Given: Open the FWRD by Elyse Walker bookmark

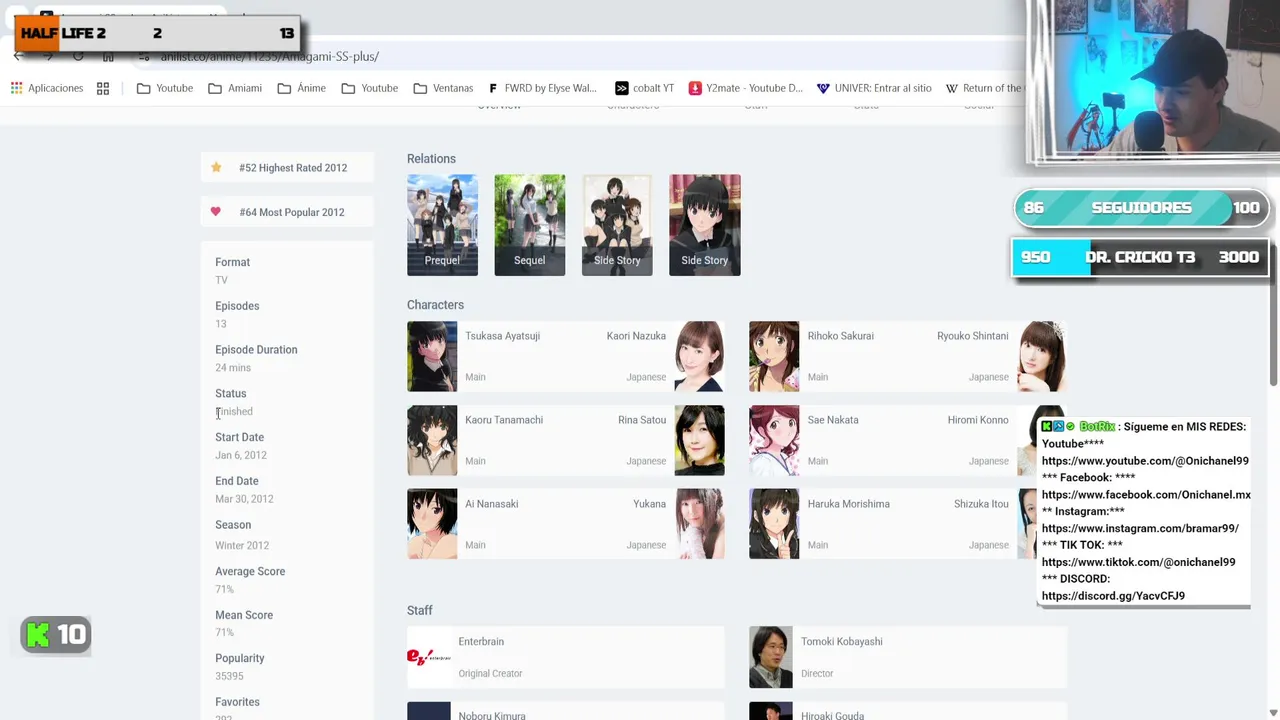Looking at the screenshot, I should [x=543, y=88].
